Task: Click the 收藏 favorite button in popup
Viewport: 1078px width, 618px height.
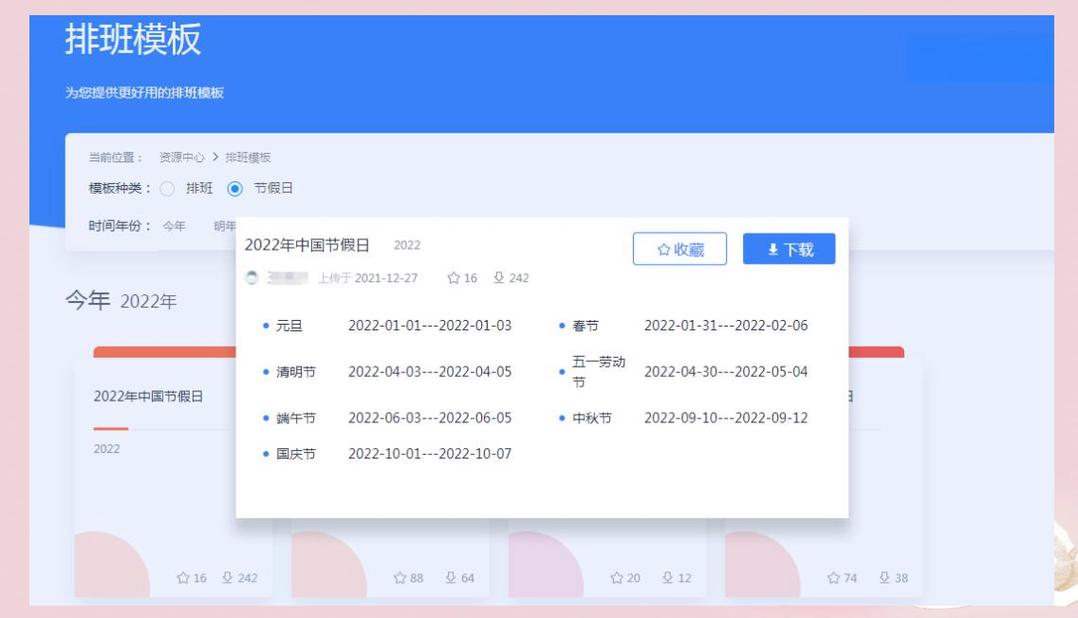Action: tap(679, 249)
